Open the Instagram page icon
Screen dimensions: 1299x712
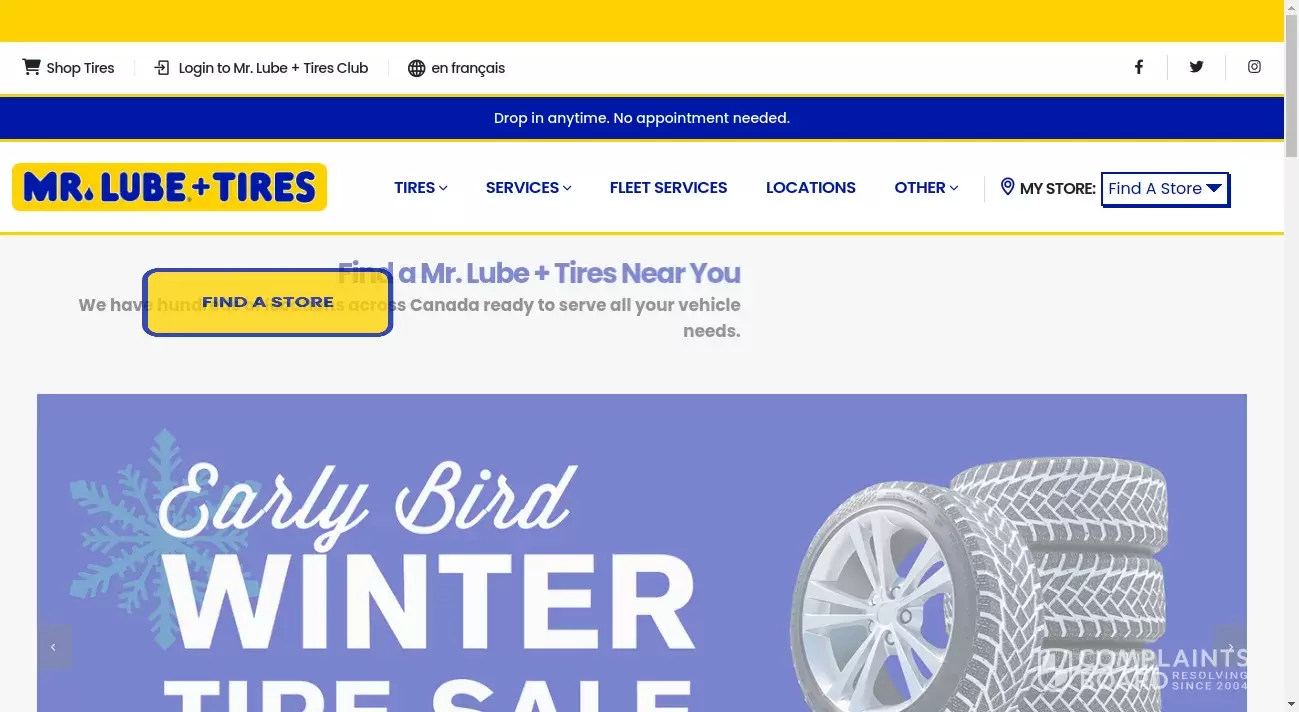(x=1254, y=67)
